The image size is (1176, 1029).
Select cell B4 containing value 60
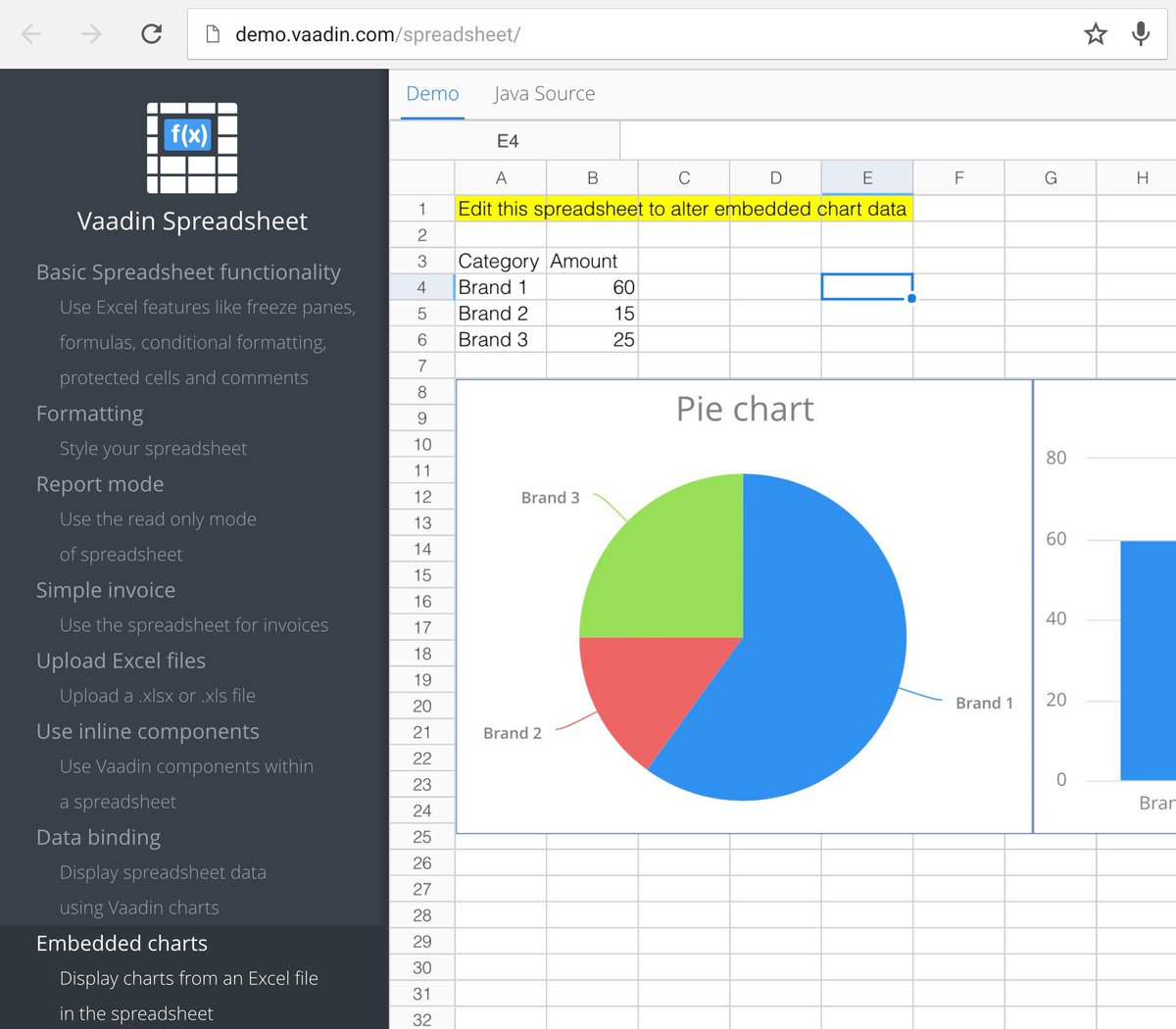tap(592, 287)
